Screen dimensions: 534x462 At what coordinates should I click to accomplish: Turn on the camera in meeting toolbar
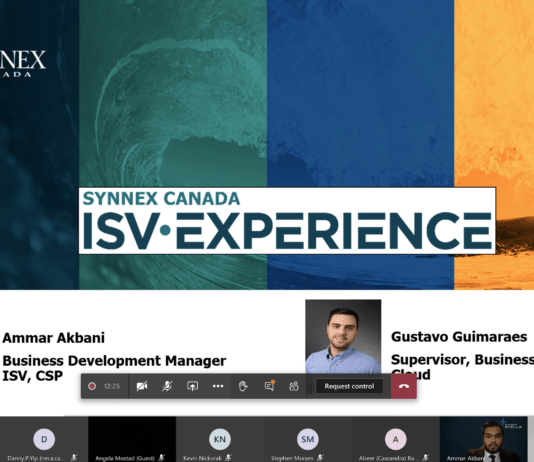tap(142, 386)
